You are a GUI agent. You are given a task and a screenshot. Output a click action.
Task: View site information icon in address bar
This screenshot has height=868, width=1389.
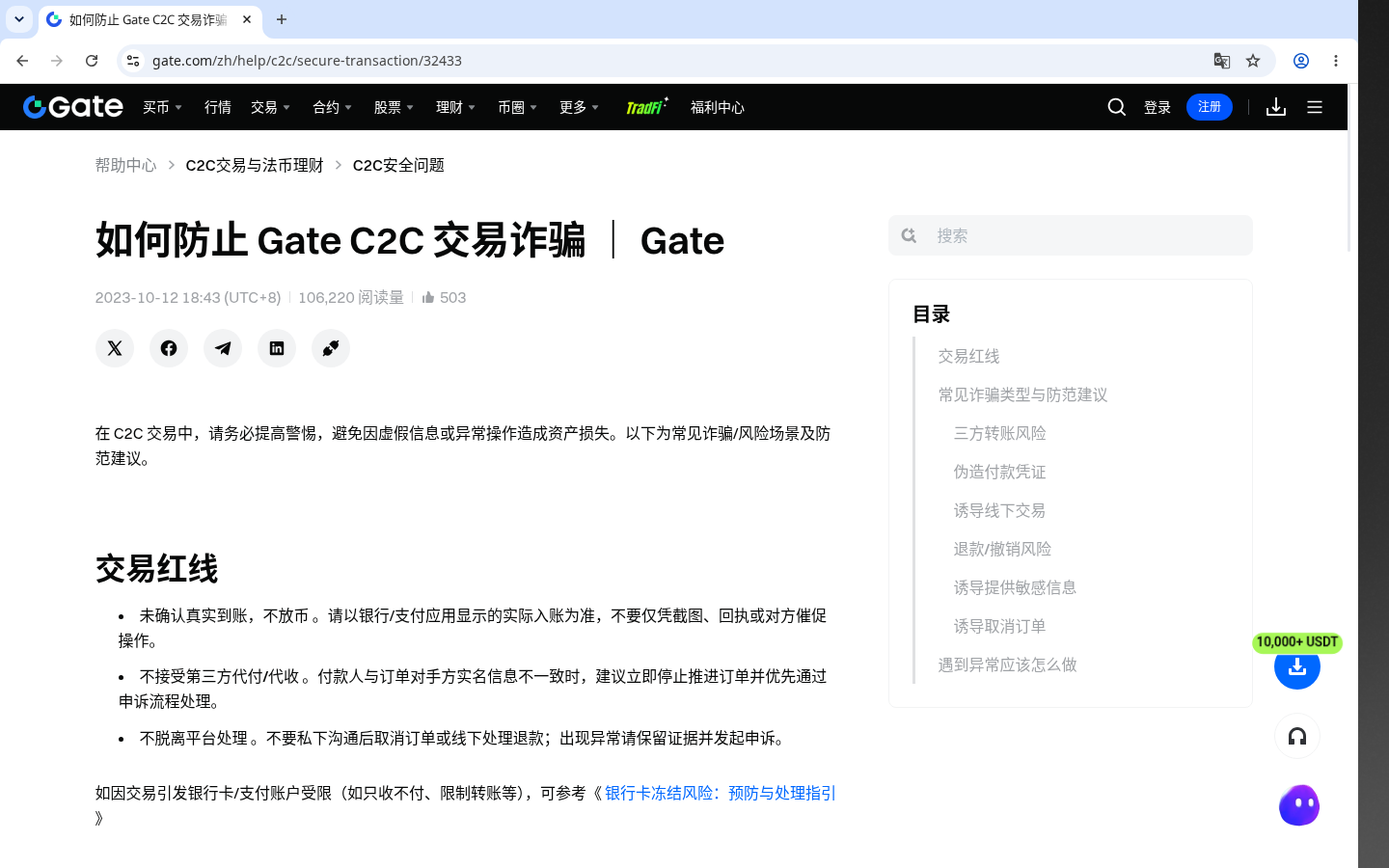(133, 61)
